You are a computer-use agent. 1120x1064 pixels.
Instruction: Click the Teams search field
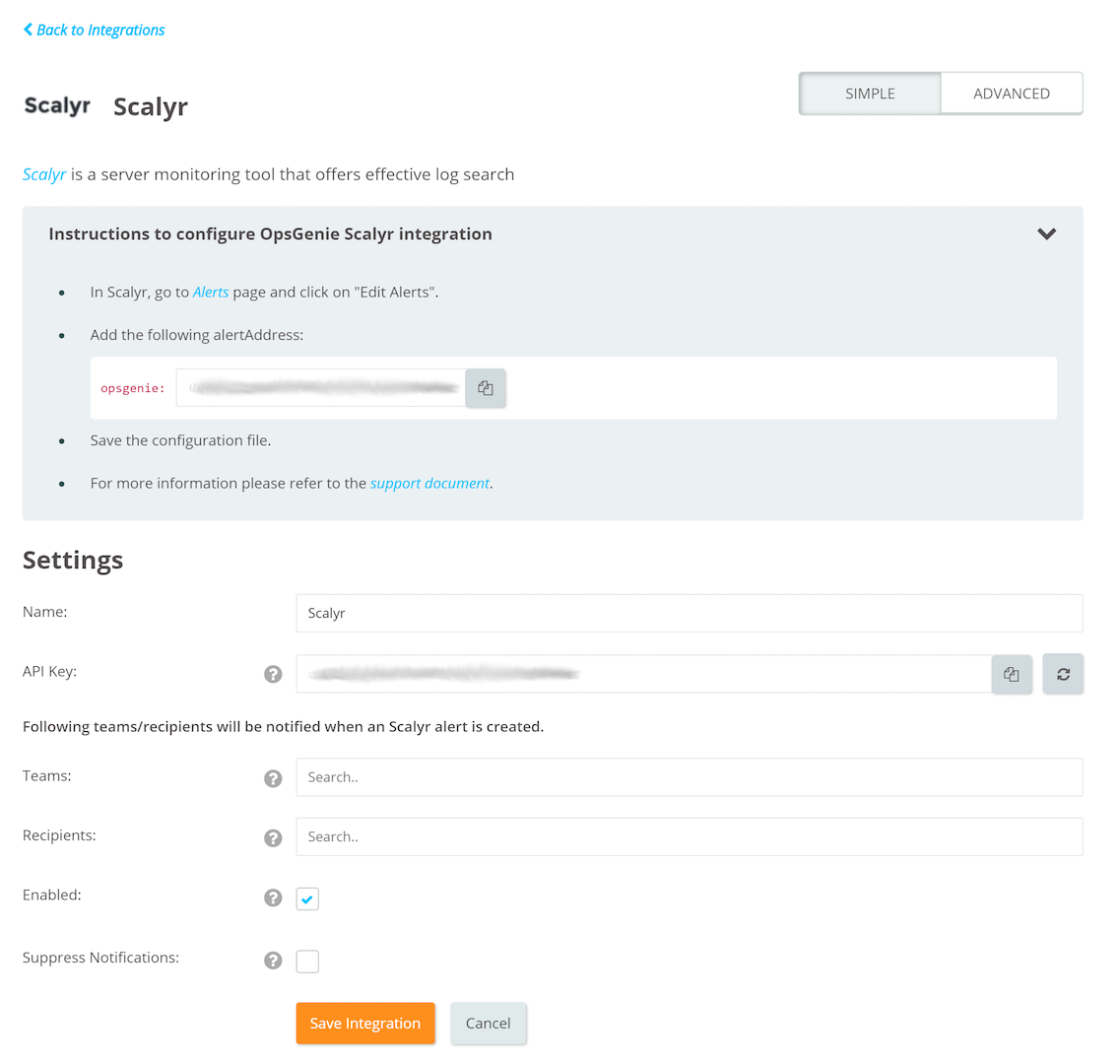(690, 776)
